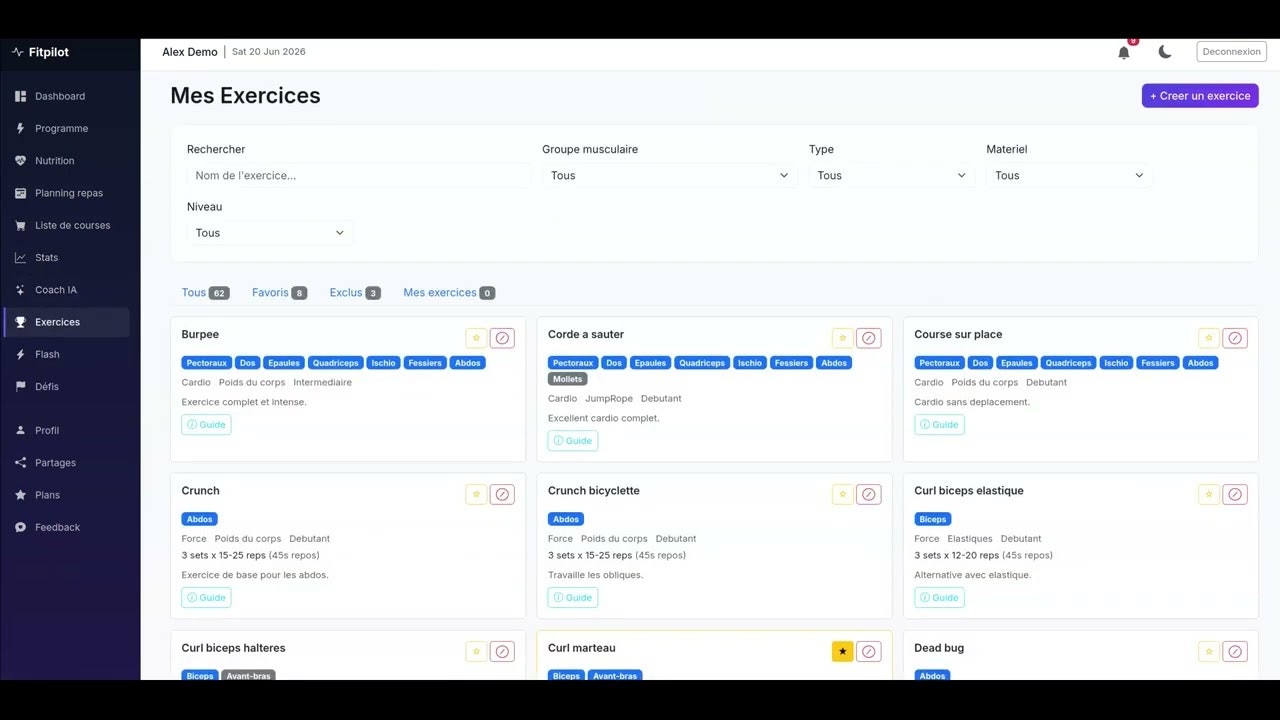Exclude Curl marteau exercise
The height and width of the screenshot is (720, 1280).
(869, 651)
